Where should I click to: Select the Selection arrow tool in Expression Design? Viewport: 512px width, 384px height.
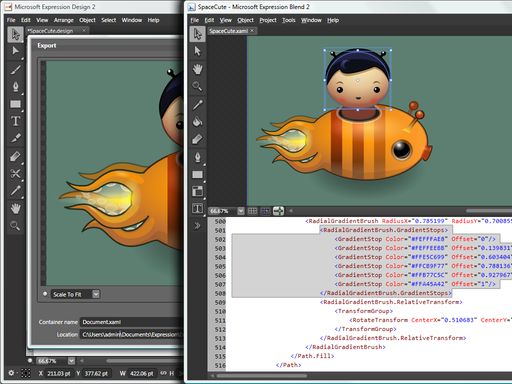15,35
